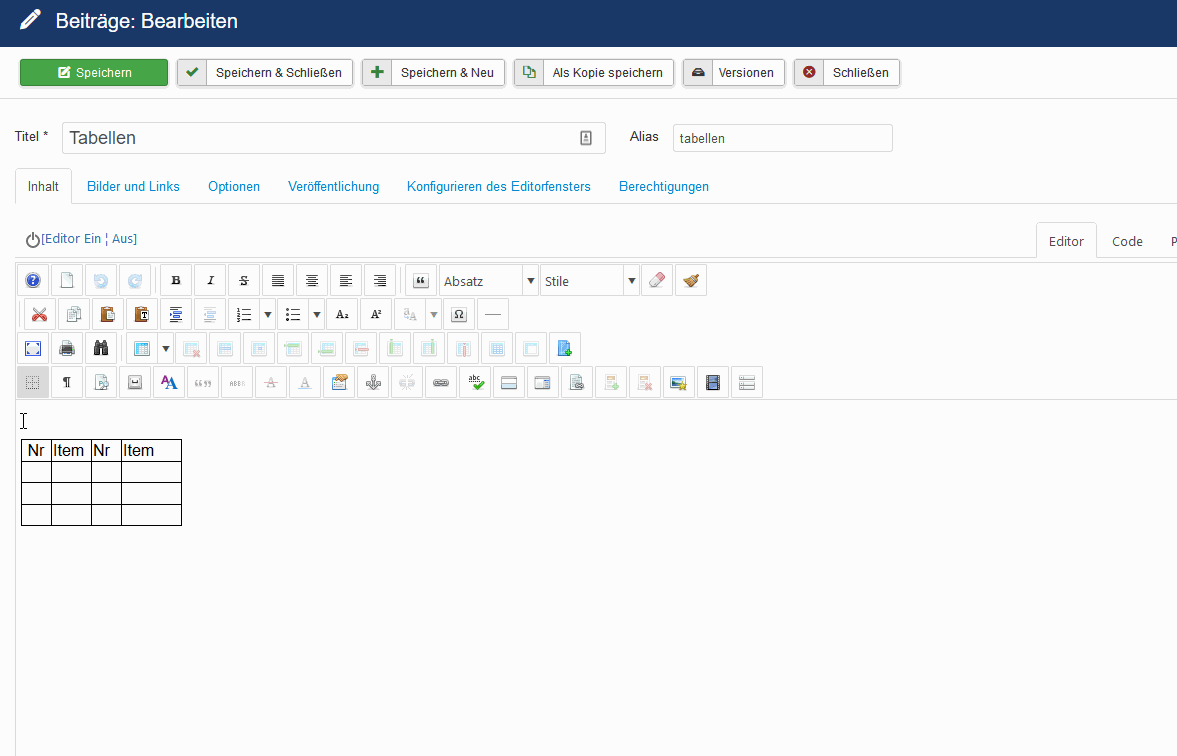Click the undo icon

click(x=101, y=281)
